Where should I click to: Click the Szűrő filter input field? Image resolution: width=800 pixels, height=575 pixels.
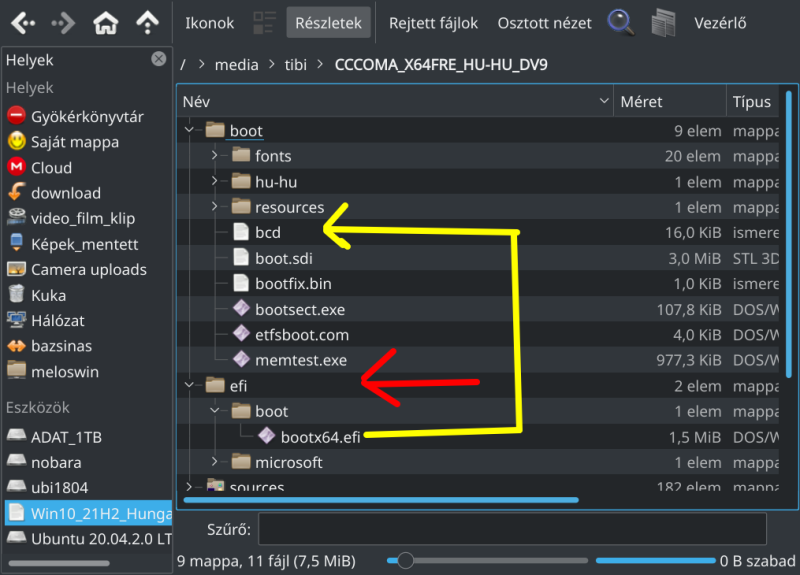[x=512, y=529]
